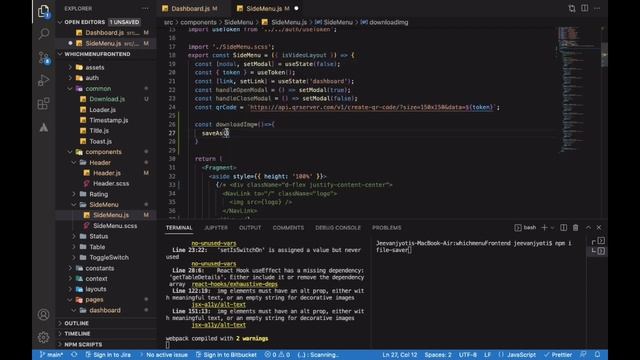640x360 pixels.
Task: Click the editor vertical scrollbar
Action: coord(604,55)
